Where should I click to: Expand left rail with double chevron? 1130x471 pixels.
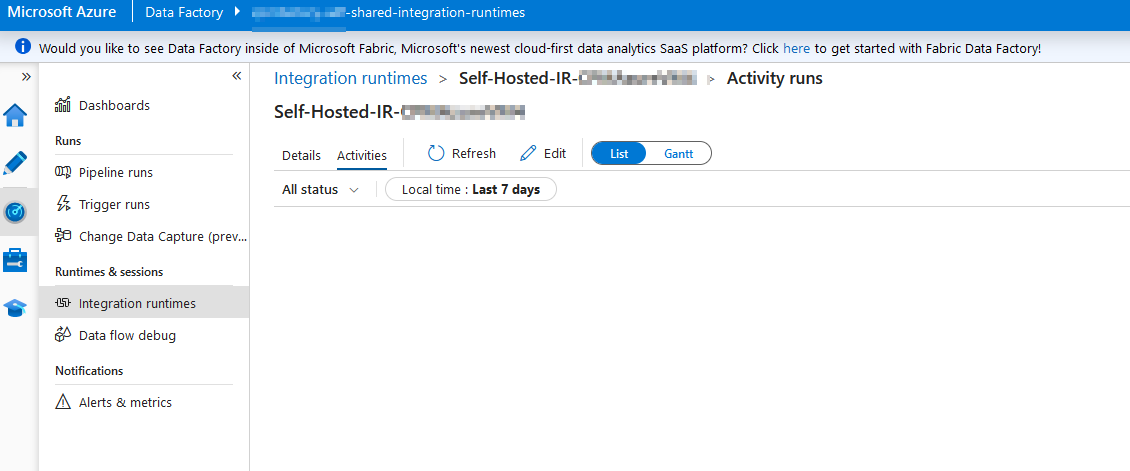[x=26, y=76]
